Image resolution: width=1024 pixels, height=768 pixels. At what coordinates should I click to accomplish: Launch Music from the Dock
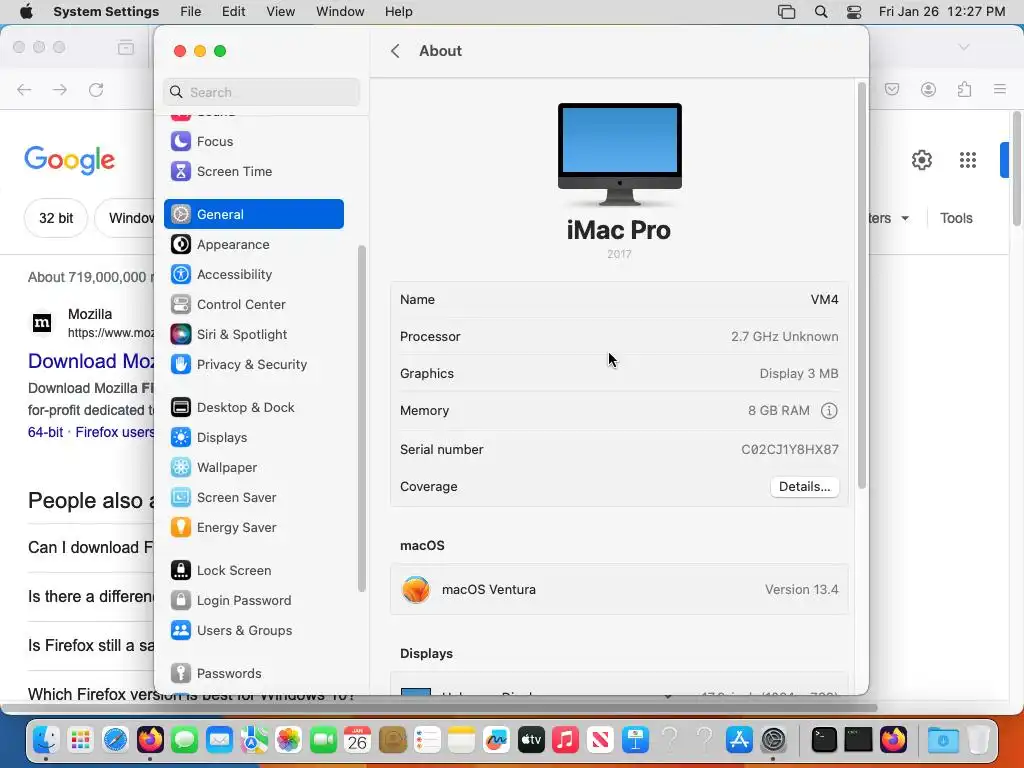tap(566, 740)
